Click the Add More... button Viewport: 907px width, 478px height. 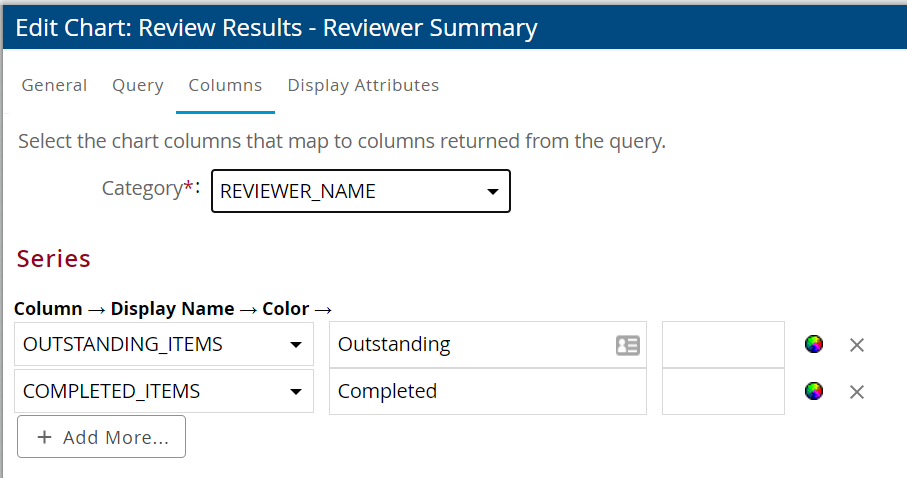click(x=101, y=437)
